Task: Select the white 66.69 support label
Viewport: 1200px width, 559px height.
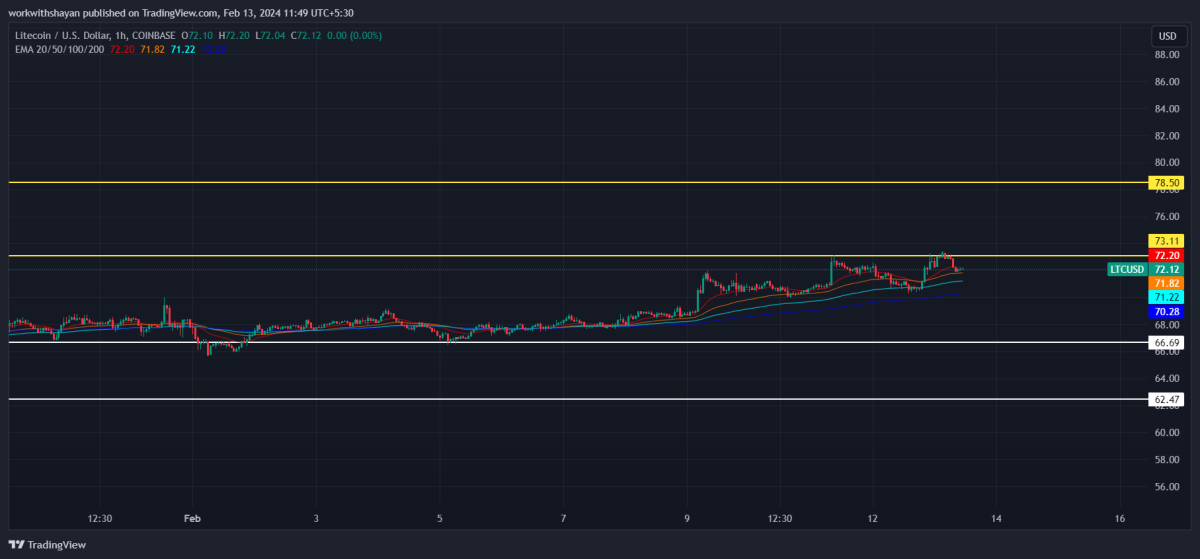Action: point(1168,343)
